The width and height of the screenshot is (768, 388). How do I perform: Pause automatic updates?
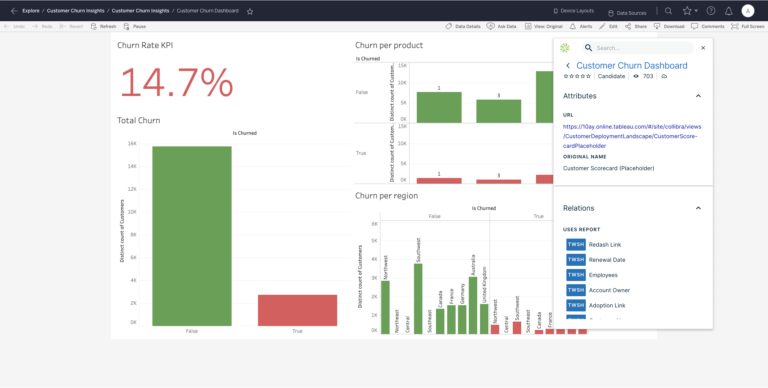135,26
